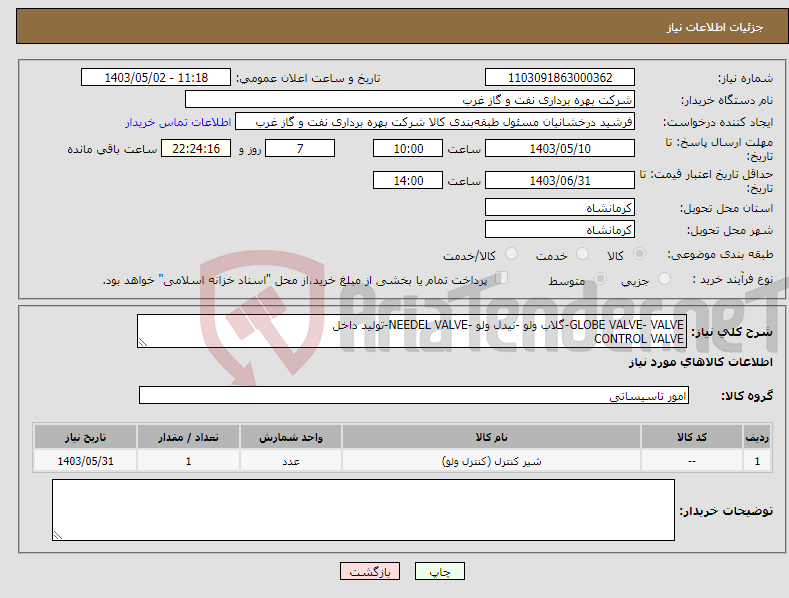The width and height of the screenshot is (789, 598).
Task: Click the general description text area
Action: pyautogui.click(x=412, y=331)
